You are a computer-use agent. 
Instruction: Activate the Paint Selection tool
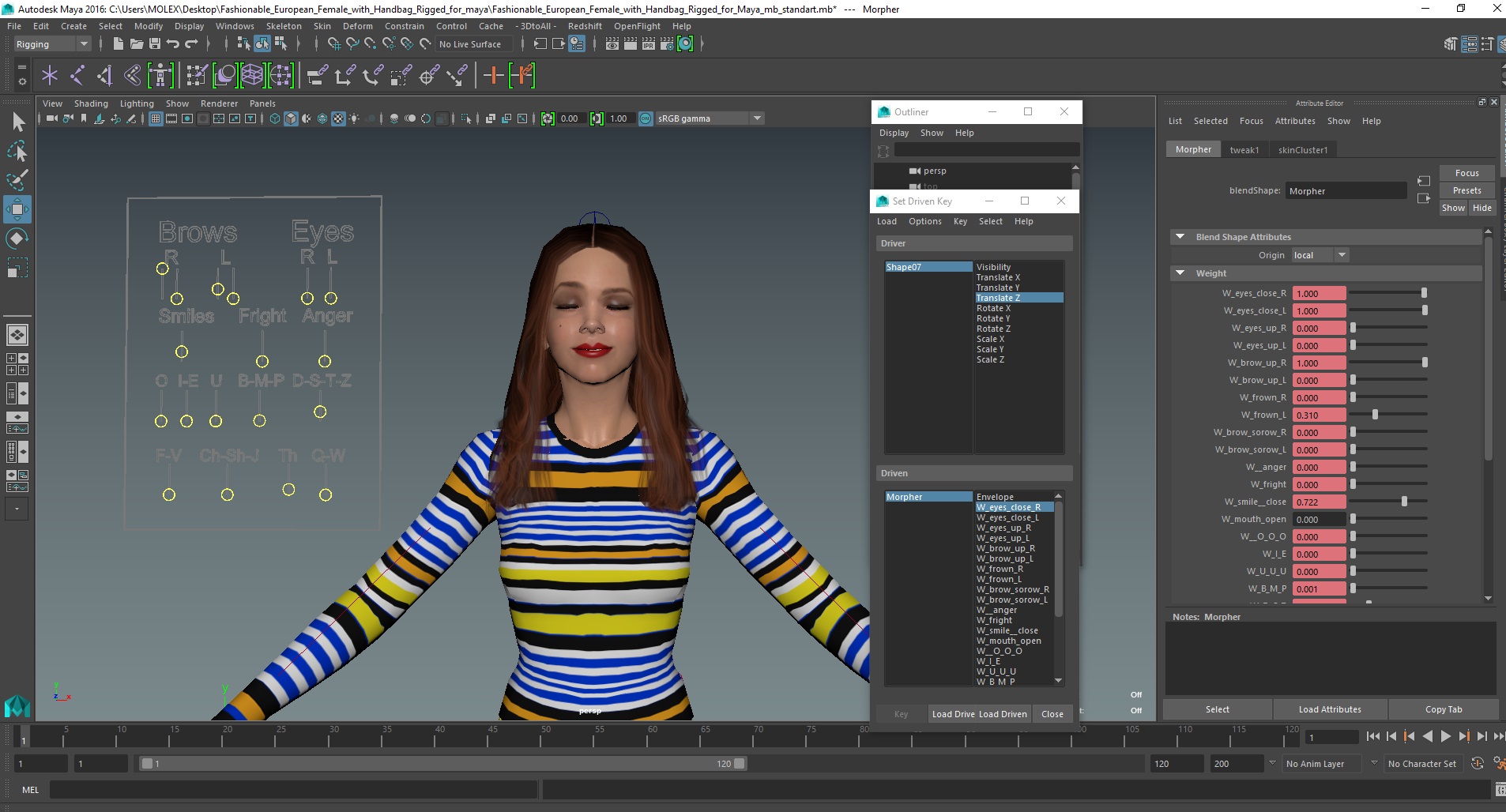[x=17, y=180]
